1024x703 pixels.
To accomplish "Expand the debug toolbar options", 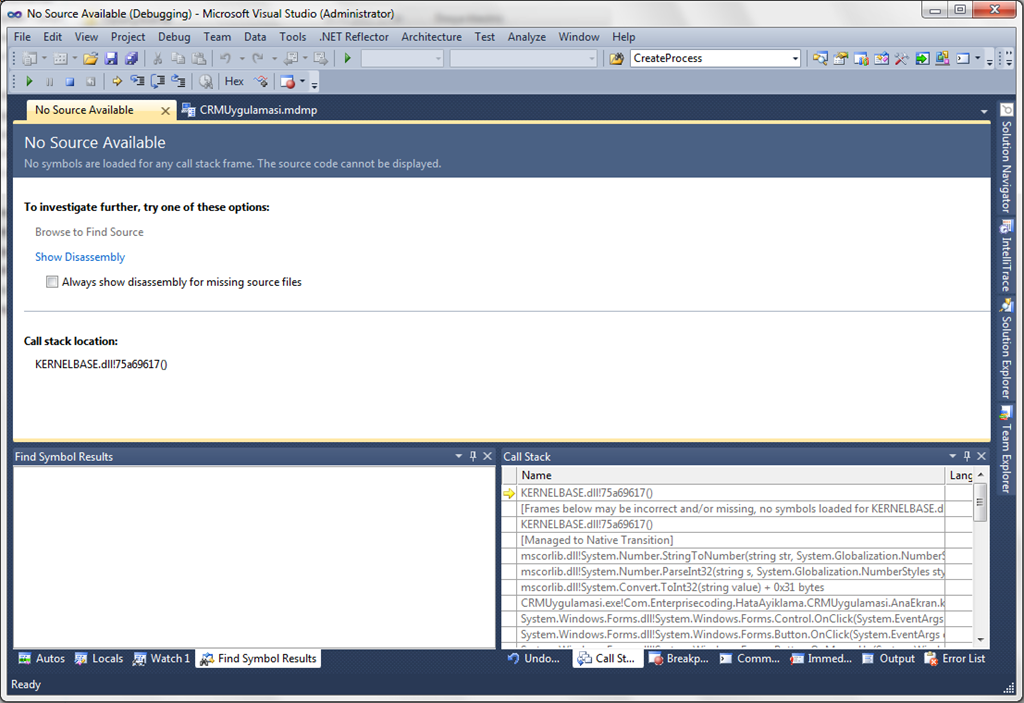I will pos(314,84).
